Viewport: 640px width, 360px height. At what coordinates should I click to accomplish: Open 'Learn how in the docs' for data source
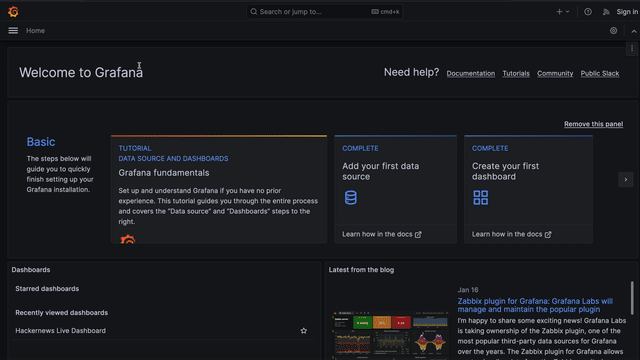pos(382,234)
